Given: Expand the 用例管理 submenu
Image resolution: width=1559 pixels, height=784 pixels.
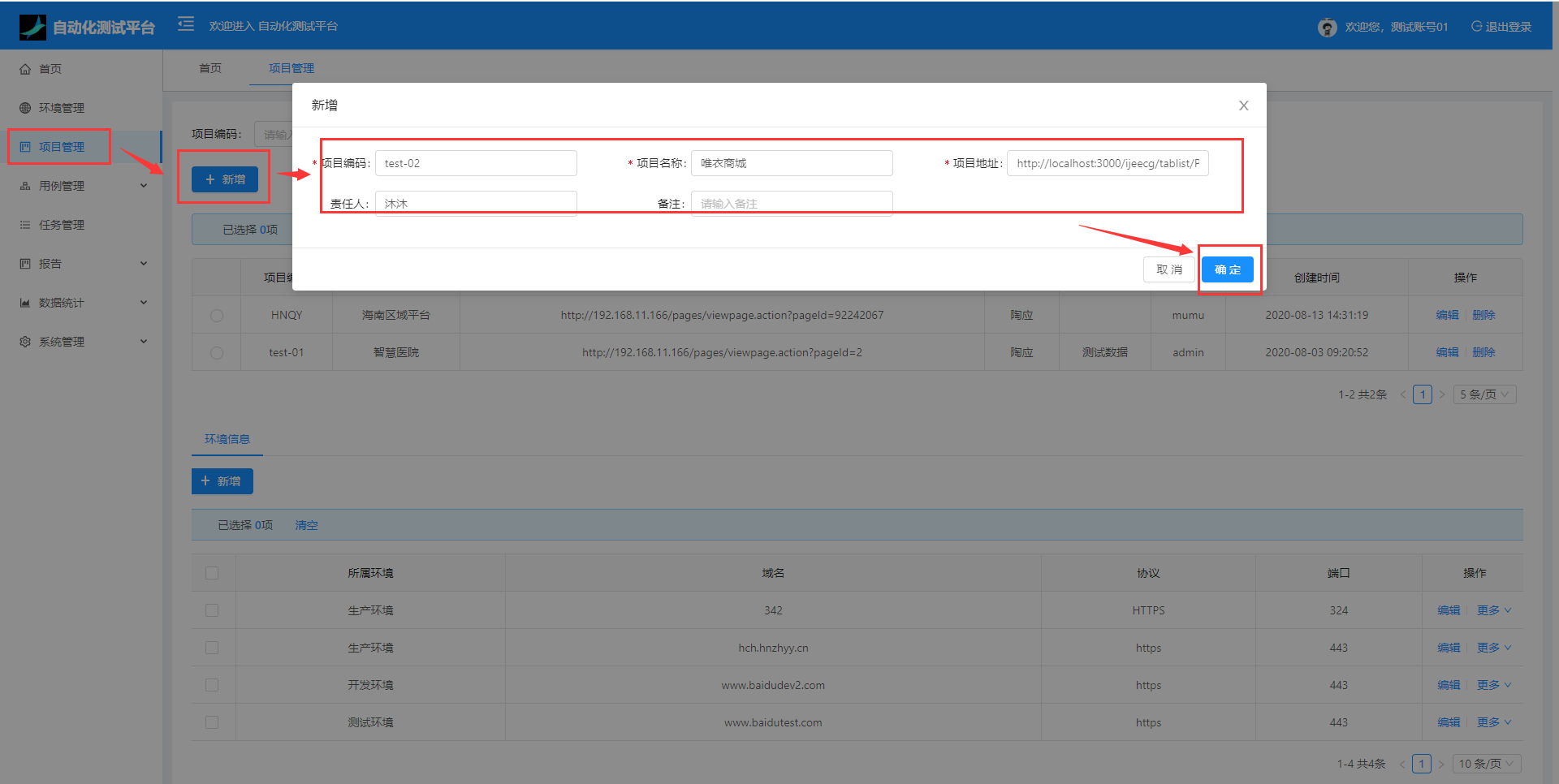Looking at the screenshot, I should tap(144, 186).
